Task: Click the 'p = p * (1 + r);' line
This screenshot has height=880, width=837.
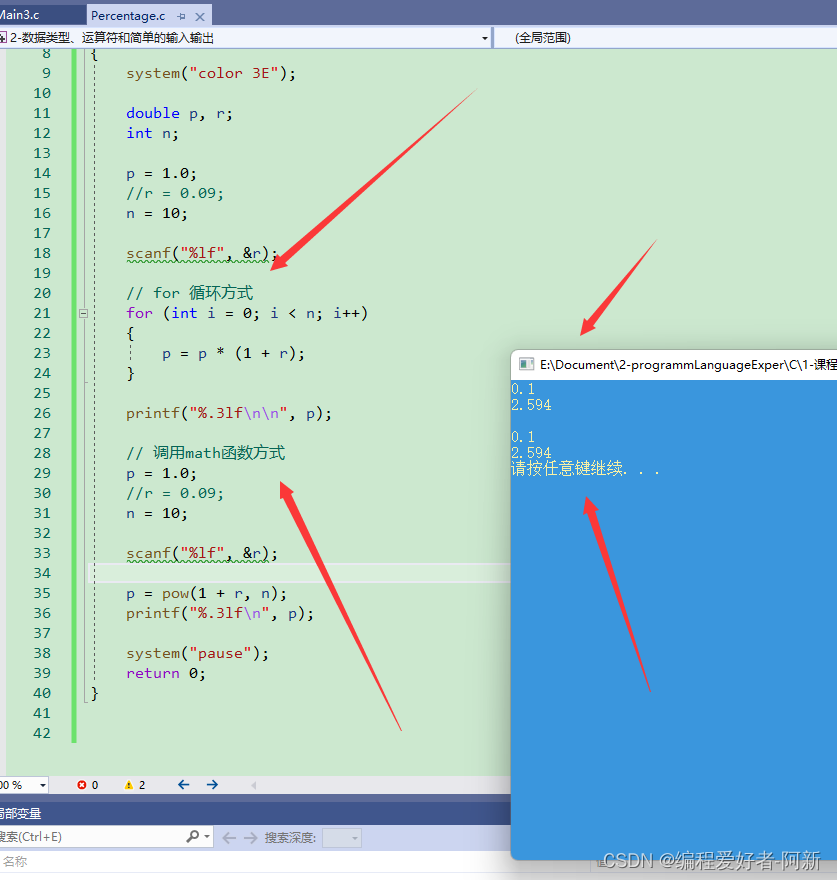Action: coord(233,354)
